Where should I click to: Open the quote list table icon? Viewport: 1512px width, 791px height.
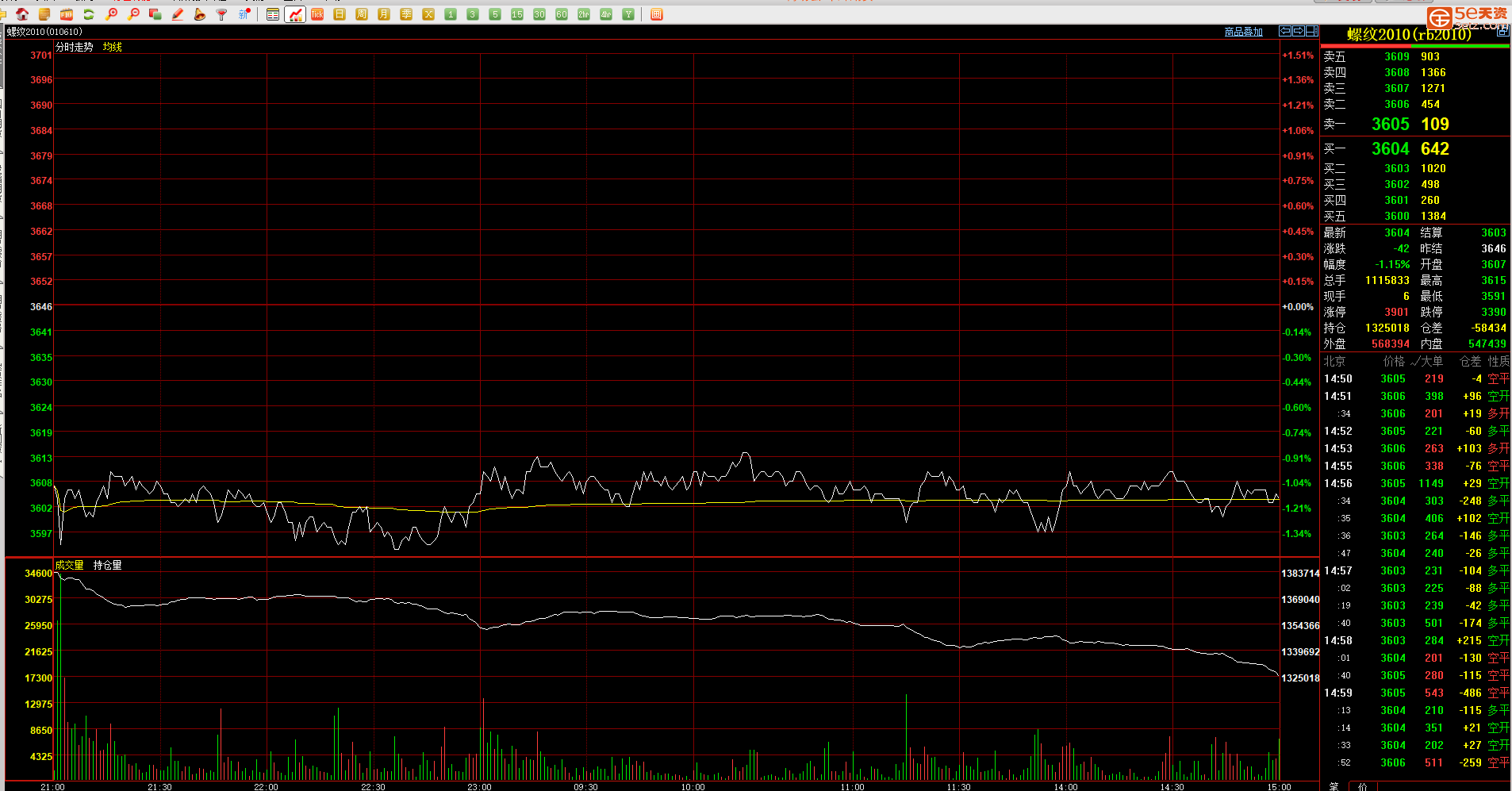[273, 14]
